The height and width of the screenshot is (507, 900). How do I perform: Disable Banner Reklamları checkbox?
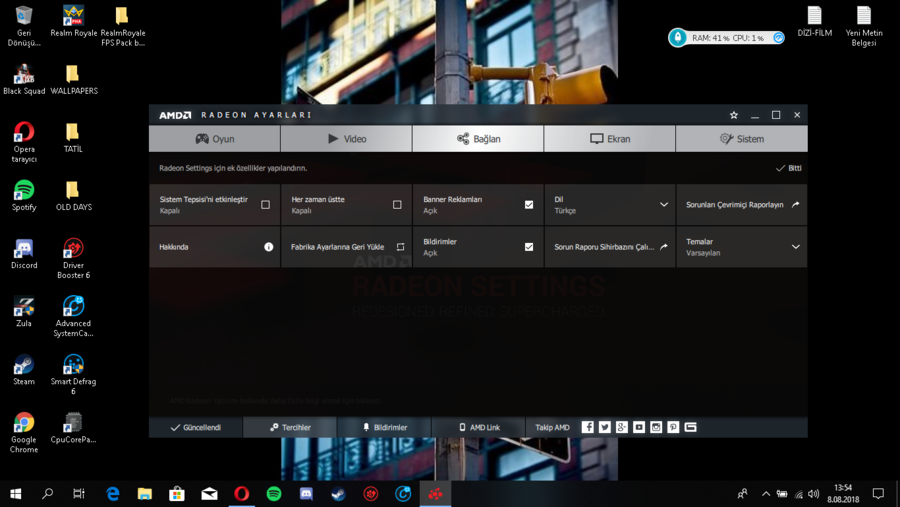click(529, 204)
